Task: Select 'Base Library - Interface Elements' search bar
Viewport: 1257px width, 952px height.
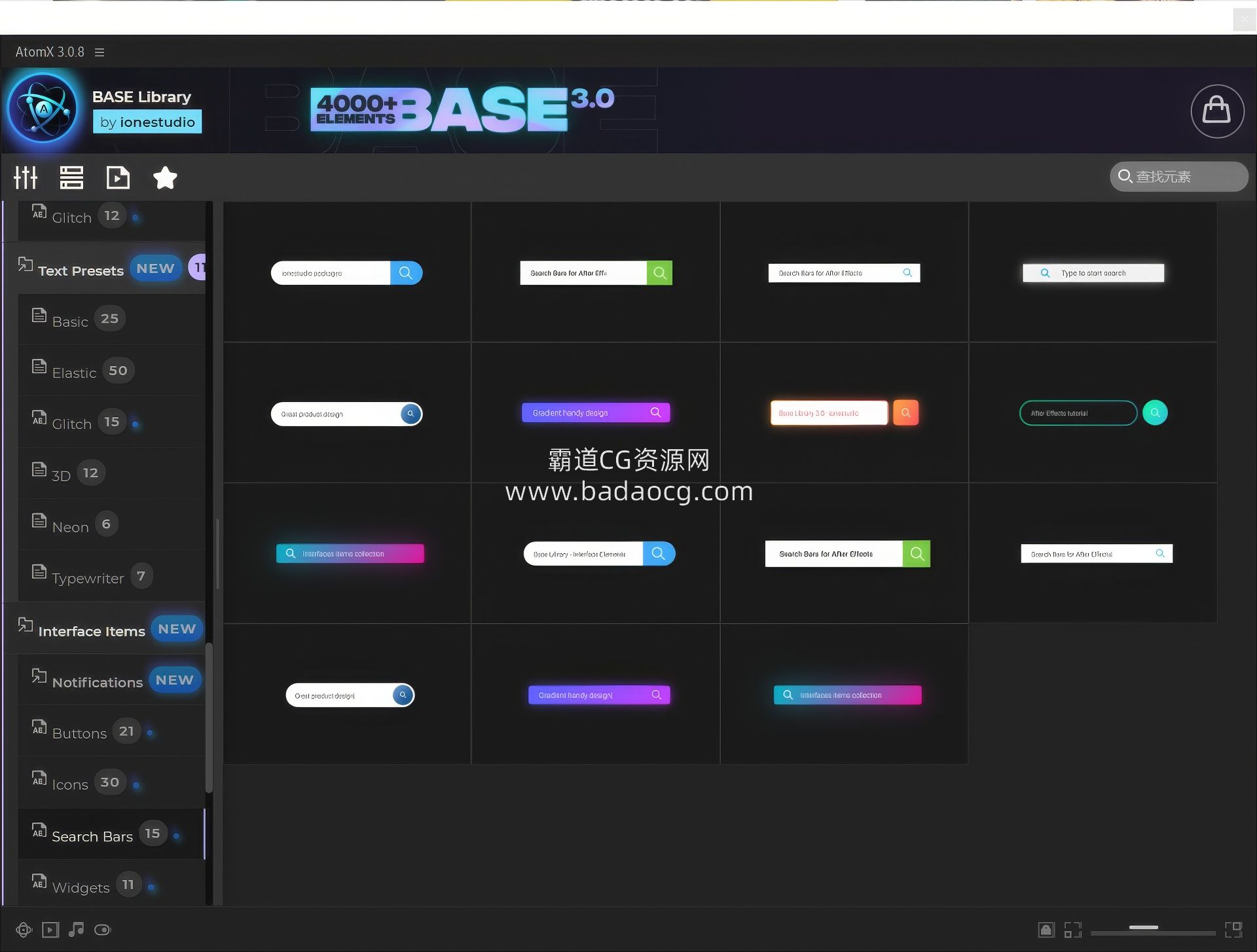Action: coord(599,554)
